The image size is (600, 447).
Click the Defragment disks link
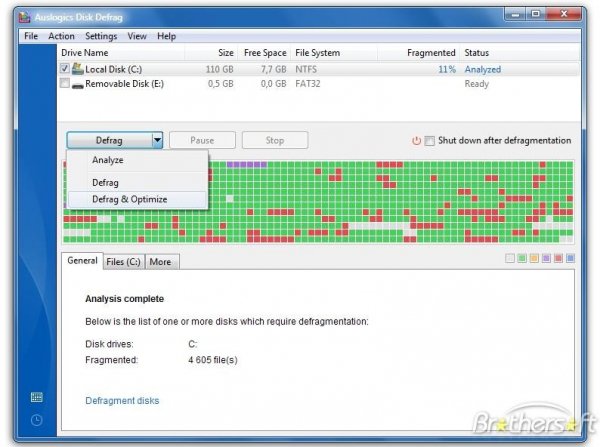pyautogui.click(x=122, y=401)
